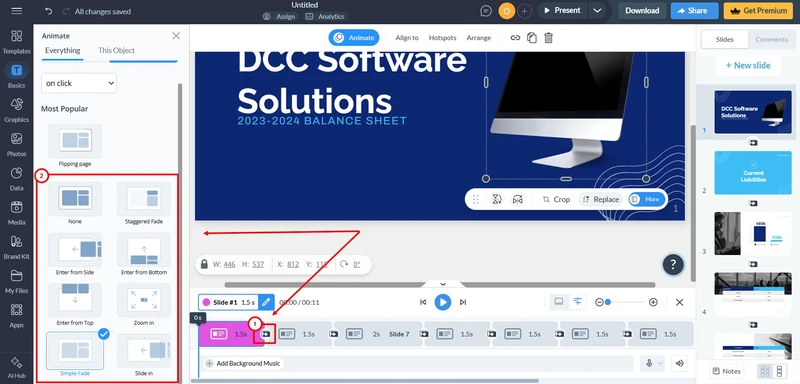
Task: Click the zoom out timeline minus icon
Action: click(599, 302)
